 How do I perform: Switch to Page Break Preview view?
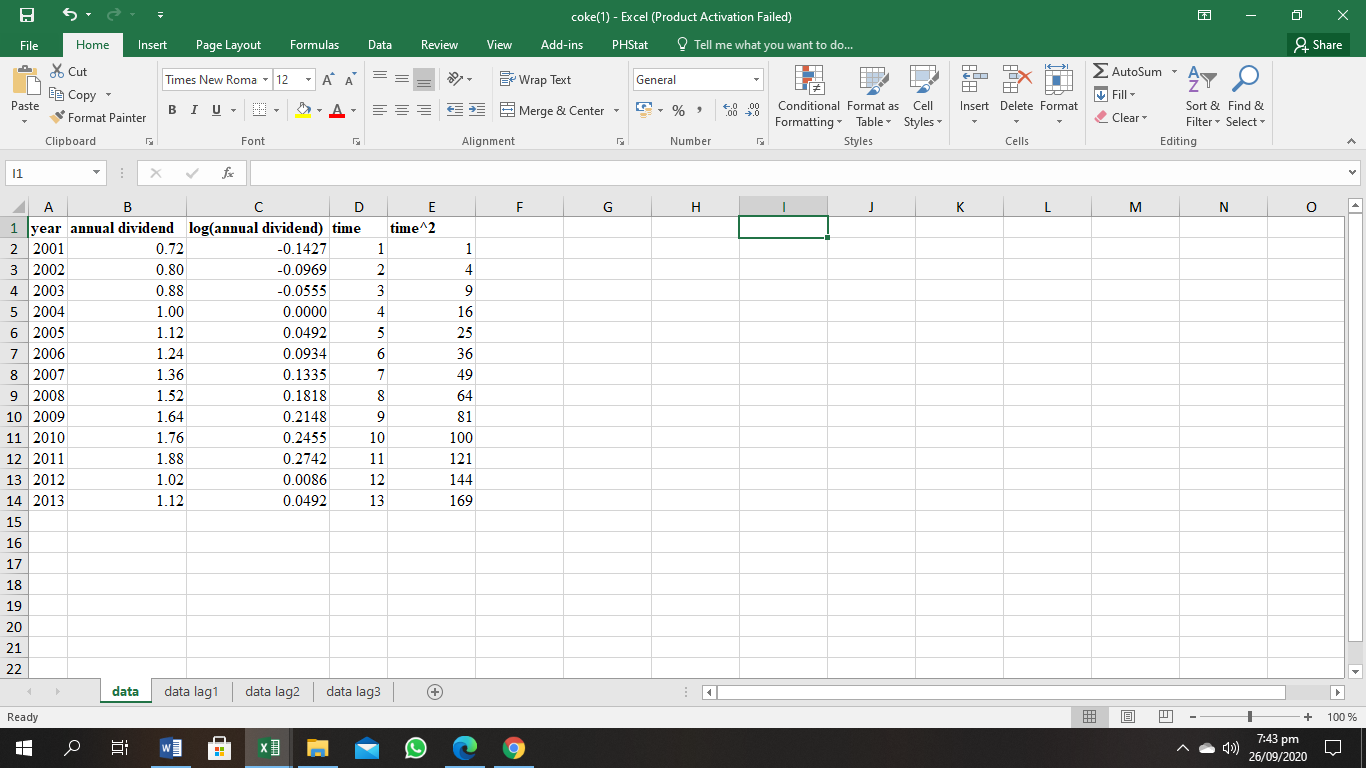click(x=1165, y=717)
